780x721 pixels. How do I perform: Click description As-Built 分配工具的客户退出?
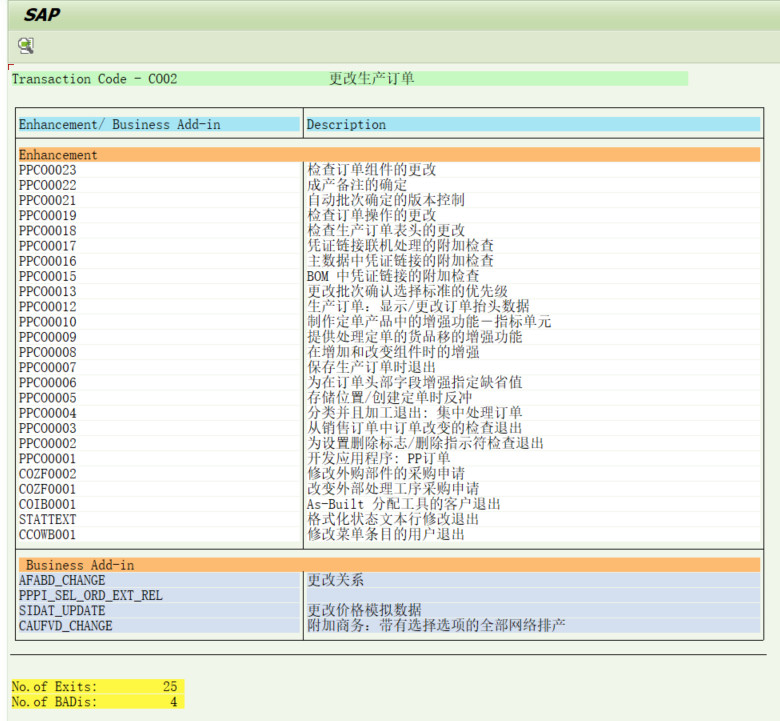(x=403, y=504)
